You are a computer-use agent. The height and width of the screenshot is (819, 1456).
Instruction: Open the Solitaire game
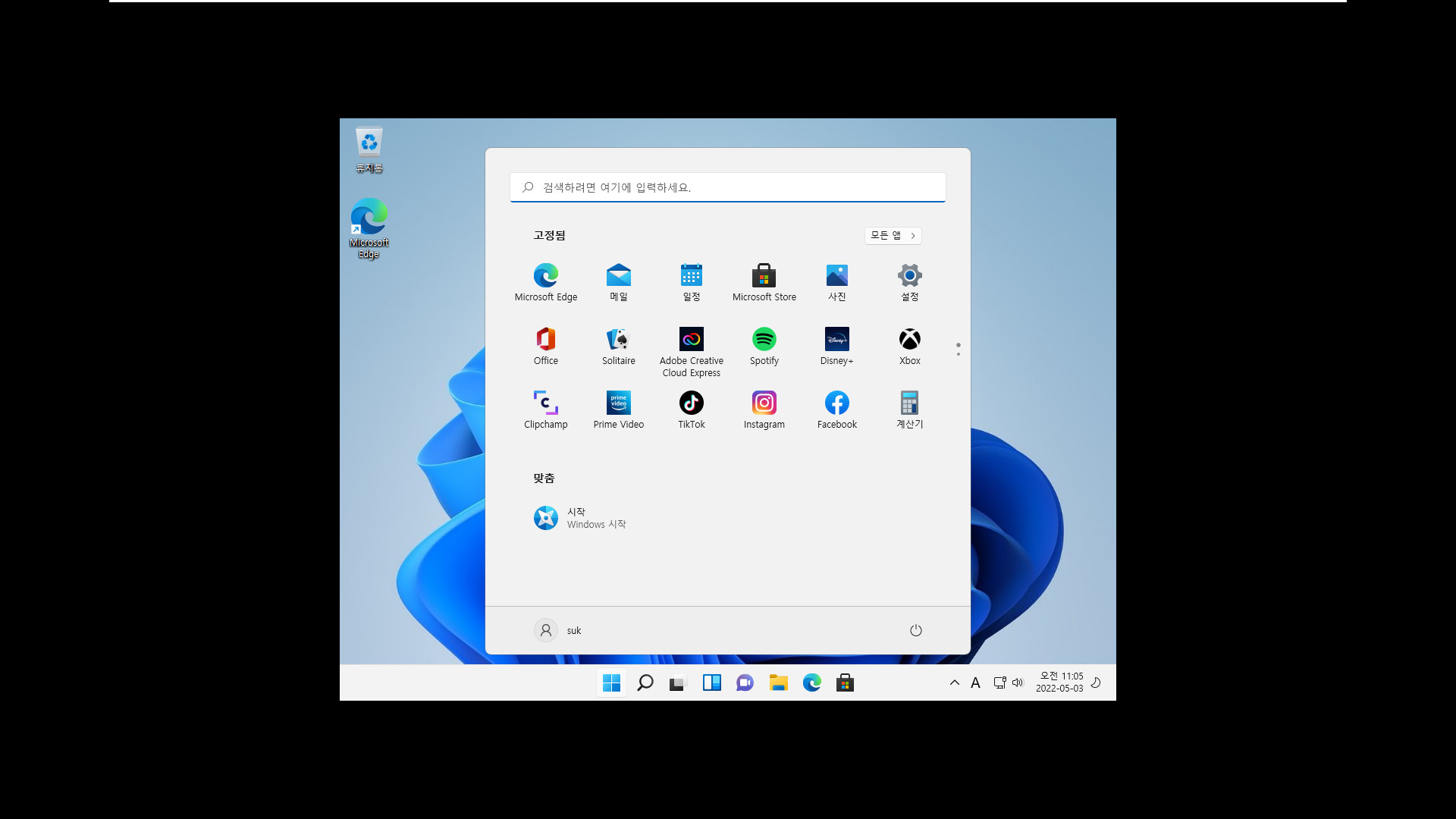tap(619, 346)
